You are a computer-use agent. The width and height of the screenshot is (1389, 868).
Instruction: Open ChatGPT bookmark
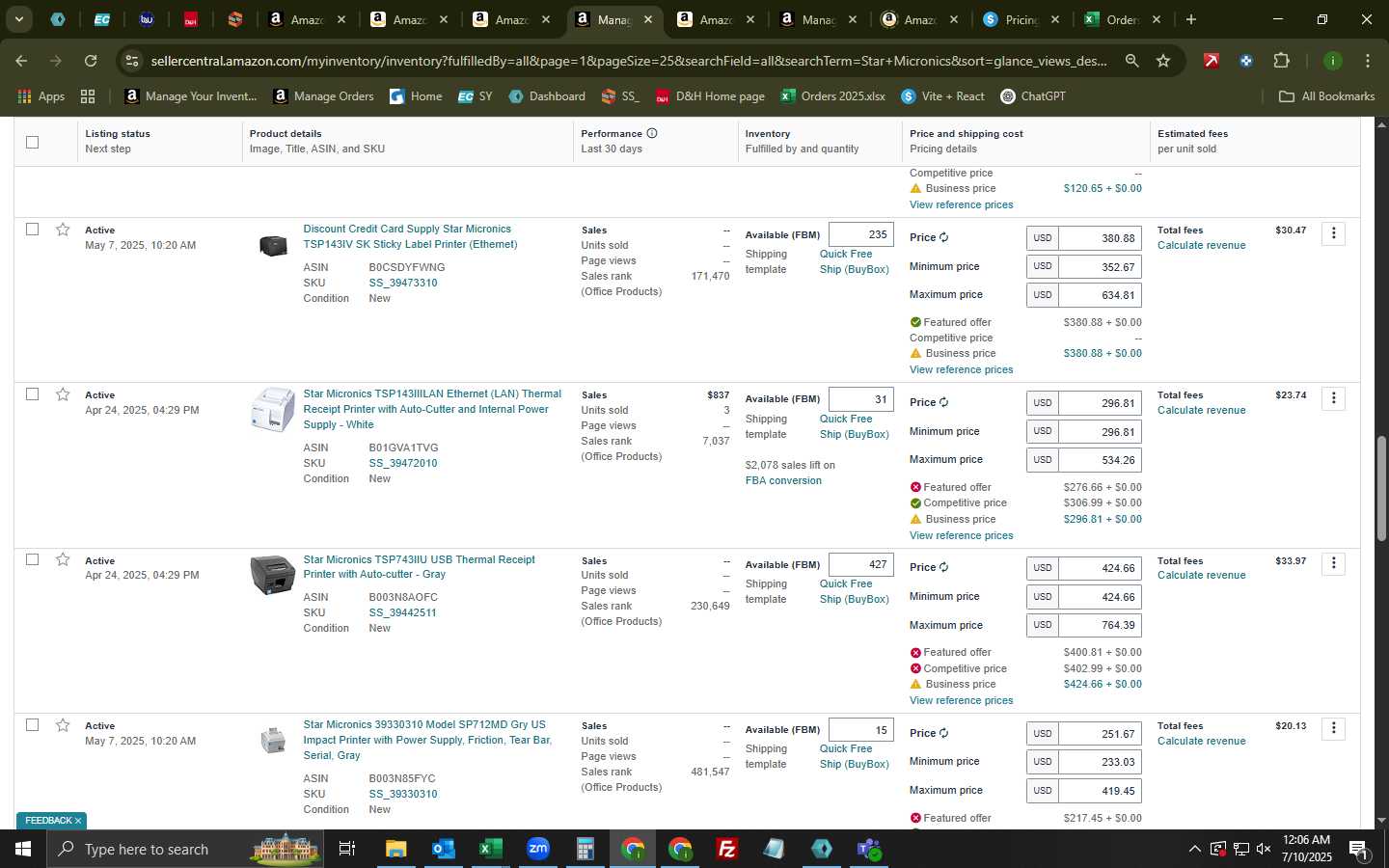tap(1033, 96)
